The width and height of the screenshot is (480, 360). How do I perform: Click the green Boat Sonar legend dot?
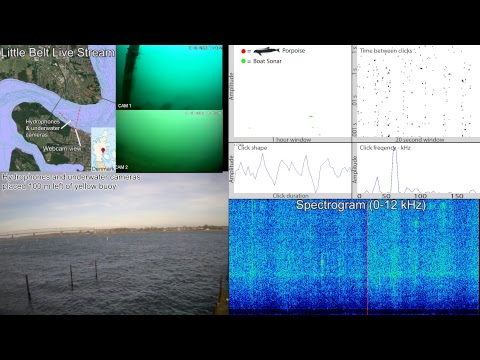[243, 61]
